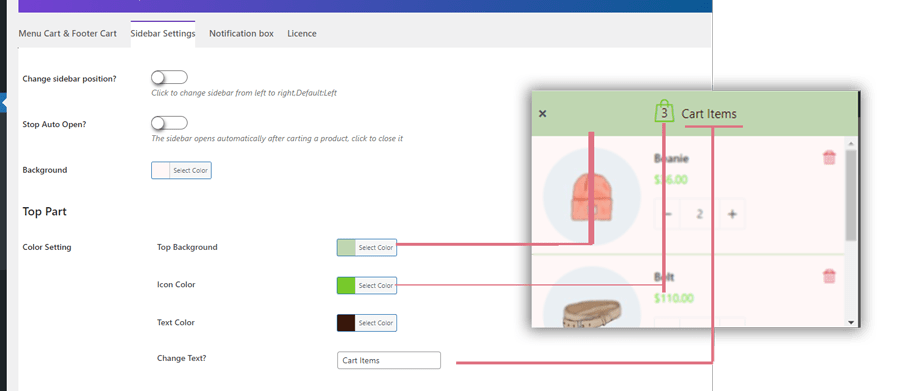This screenshot has width=900, height=391.
Task: Open the Menu Cart & Footer Cart tab
Action: pos(67,33)
